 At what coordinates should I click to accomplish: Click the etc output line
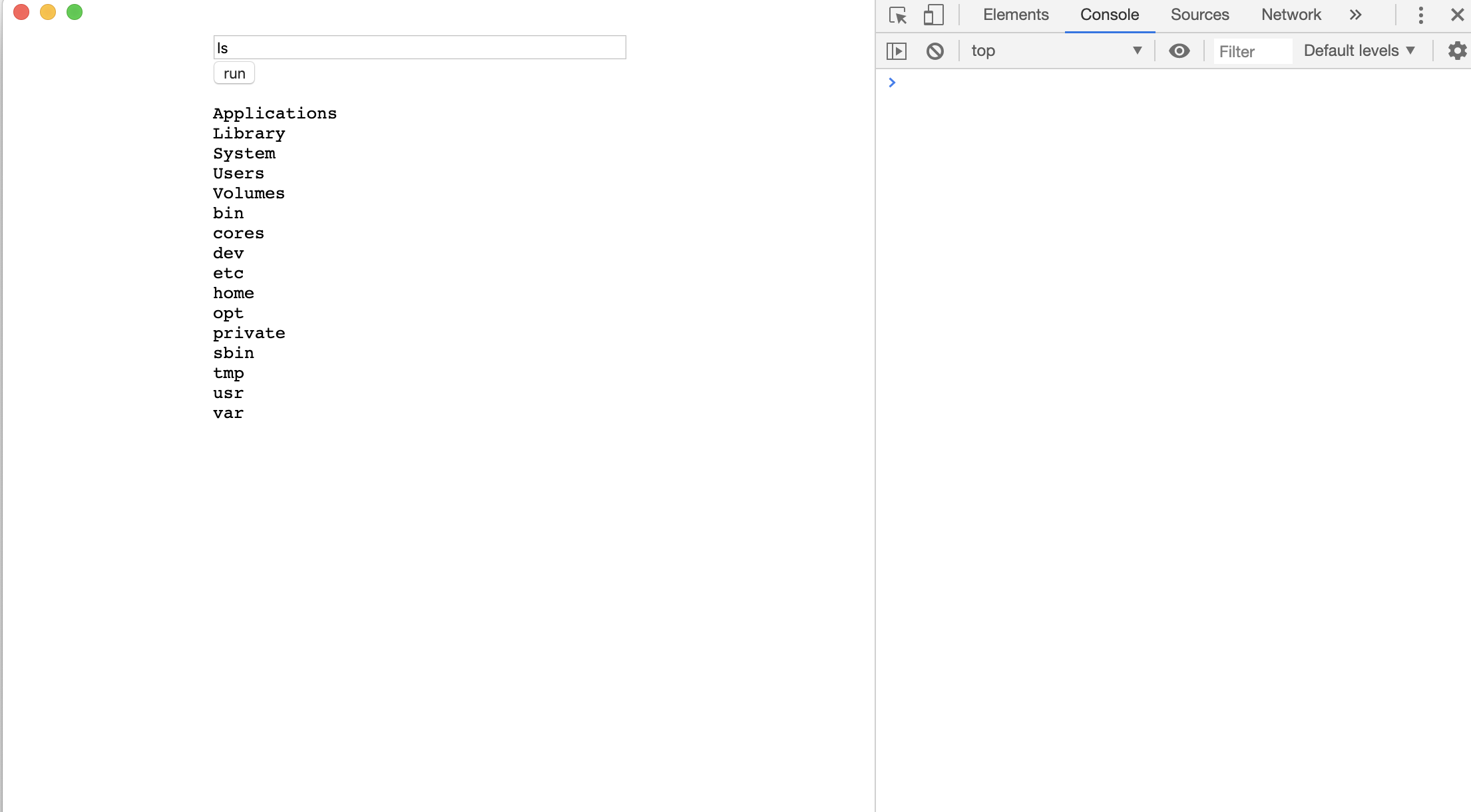tap(228, 273)
